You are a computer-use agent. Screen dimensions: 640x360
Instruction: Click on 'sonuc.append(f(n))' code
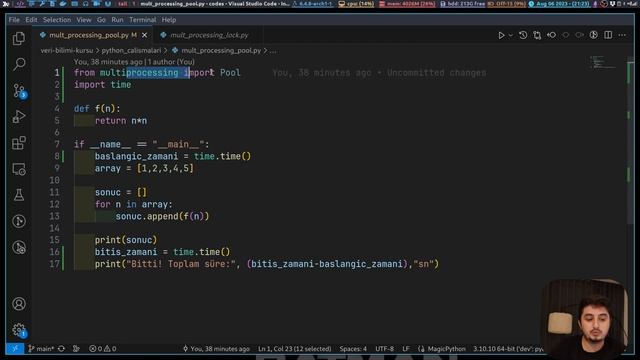point(162,216)
